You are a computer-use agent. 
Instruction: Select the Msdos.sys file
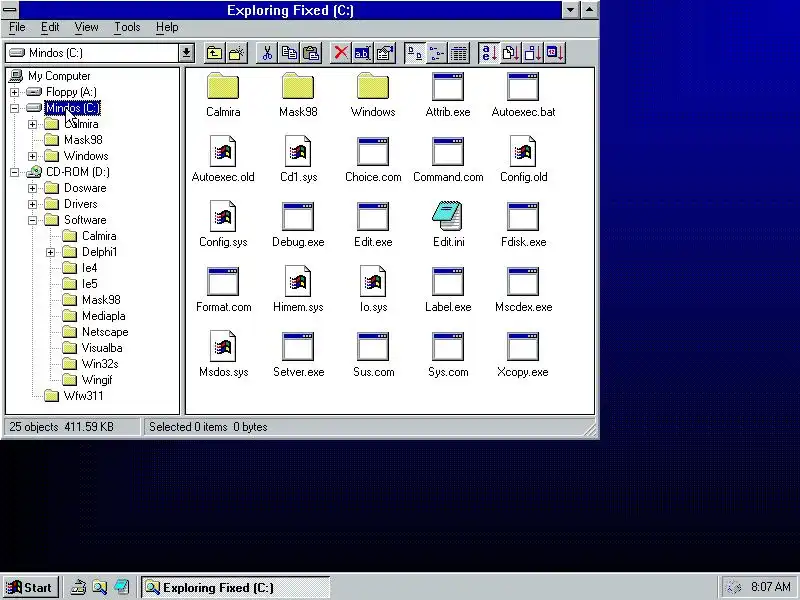click(223, 354)
